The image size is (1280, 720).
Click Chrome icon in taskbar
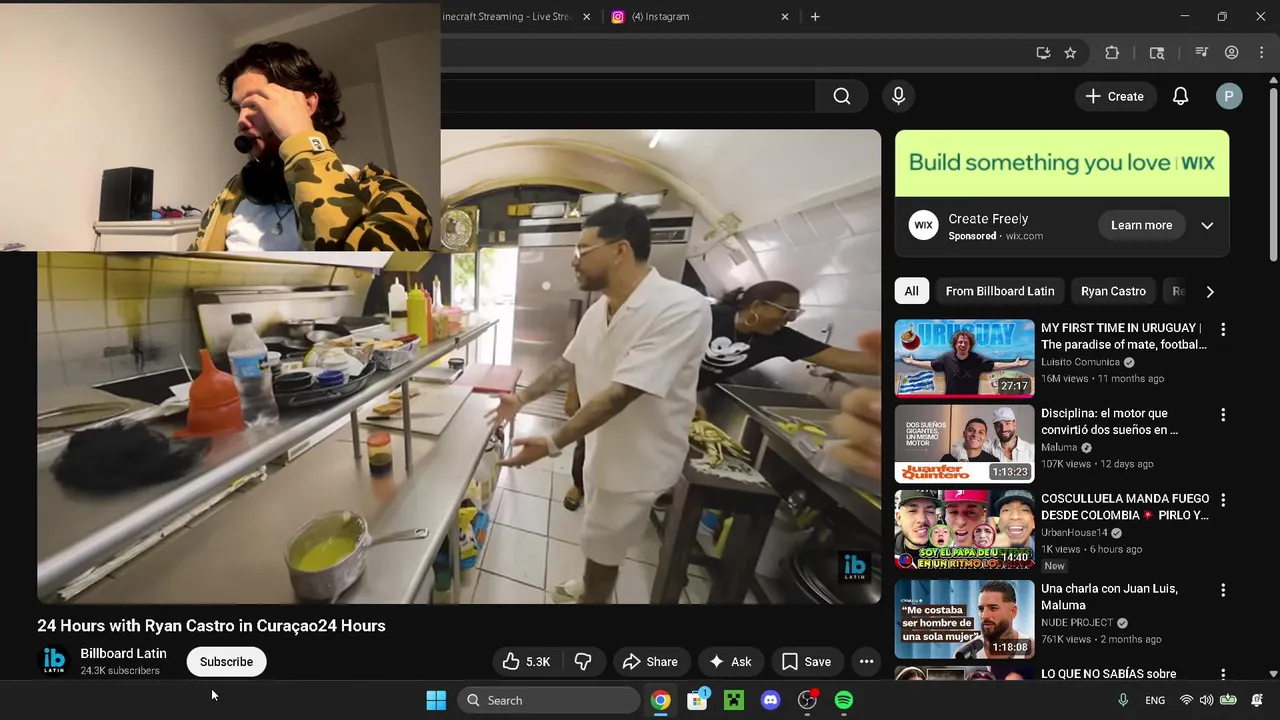click(x=660, y=700)
